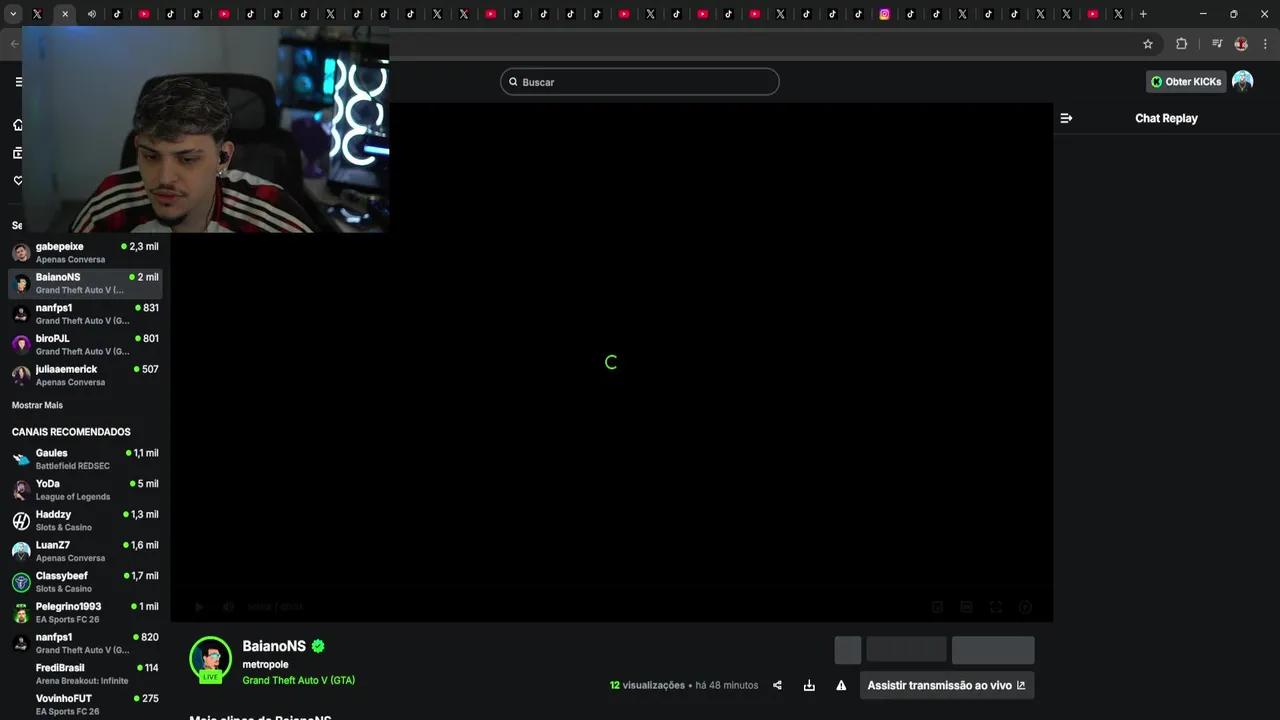
Task: Mute the clip with the volume icon
Action: click(228, 607)
